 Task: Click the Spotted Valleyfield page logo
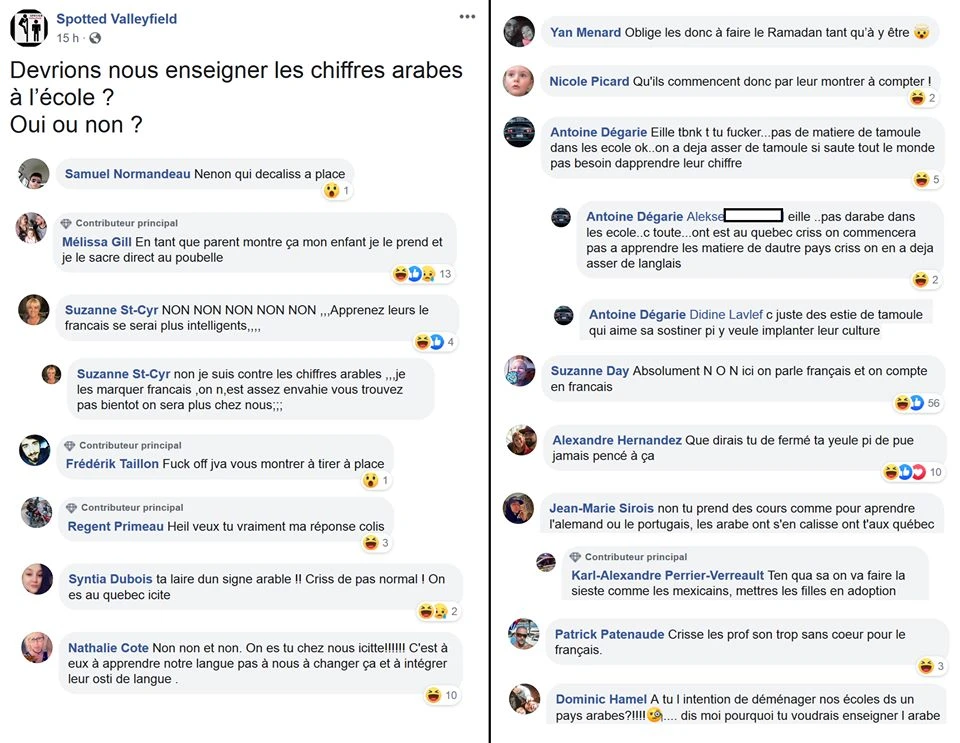click(x=28, y=28)
